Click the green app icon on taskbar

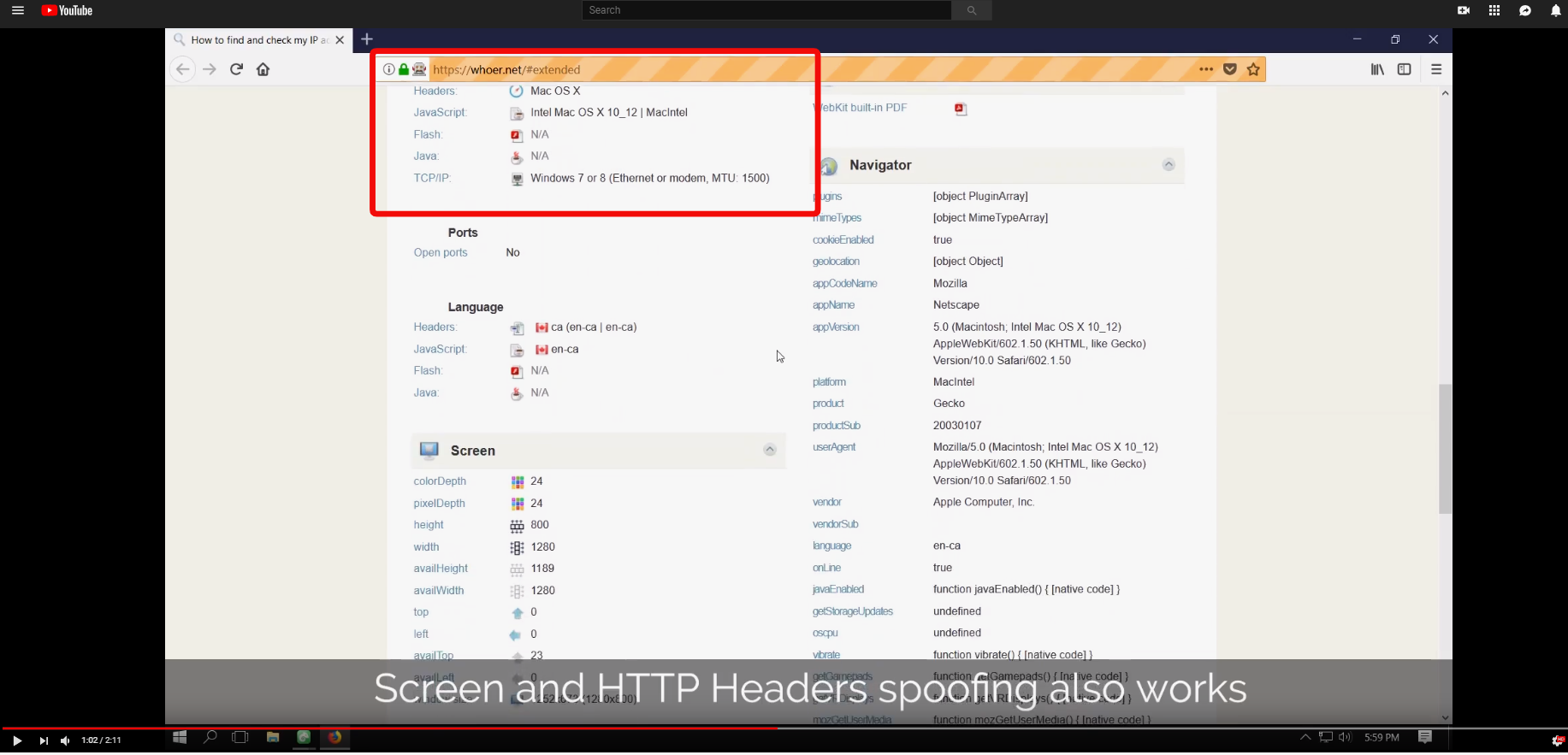tap(304, 737)
